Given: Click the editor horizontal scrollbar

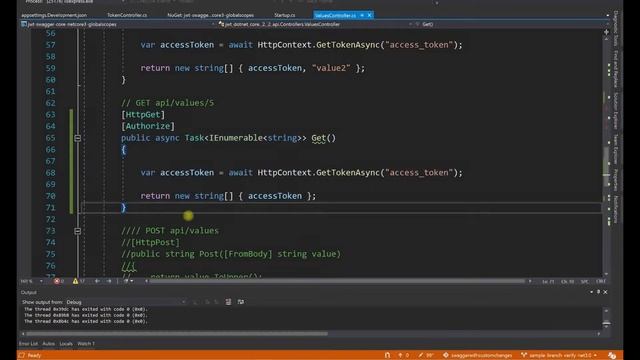Looking at the screenshot, I should pos(337,281).
